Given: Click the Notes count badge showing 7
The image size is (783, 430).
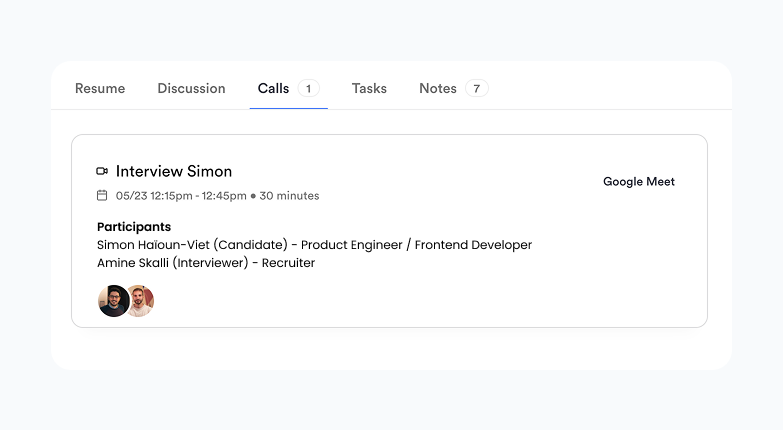Looking at the screenshot, I should (477, 89).
